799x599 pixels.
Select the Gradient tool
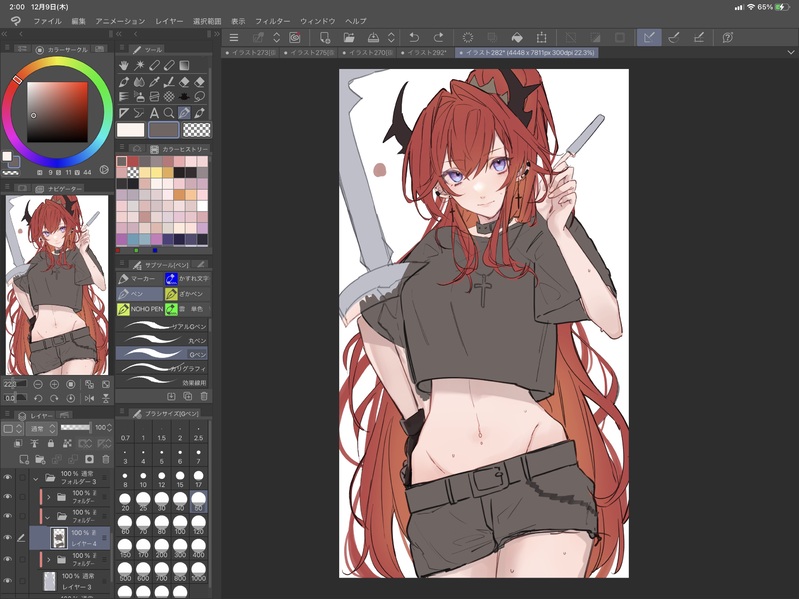click(184, 65)
